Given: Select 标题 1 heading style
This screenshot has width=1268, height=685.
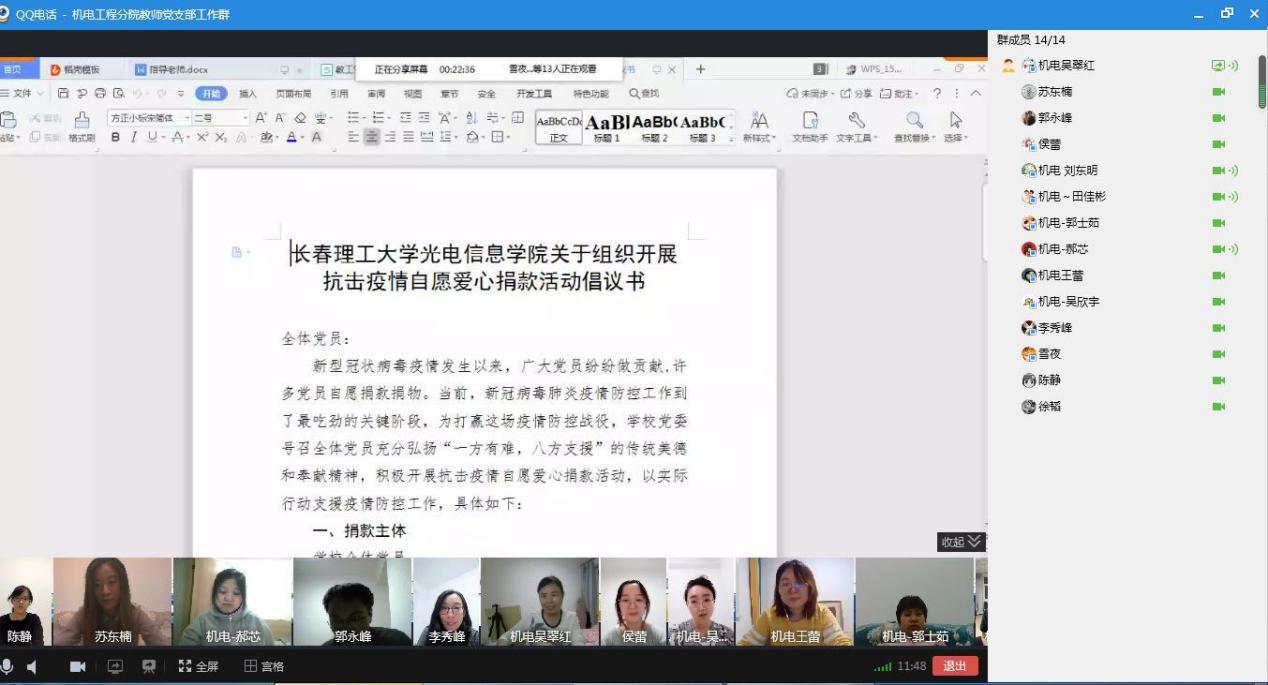Looking at the screenshot, I should point(606,127).
